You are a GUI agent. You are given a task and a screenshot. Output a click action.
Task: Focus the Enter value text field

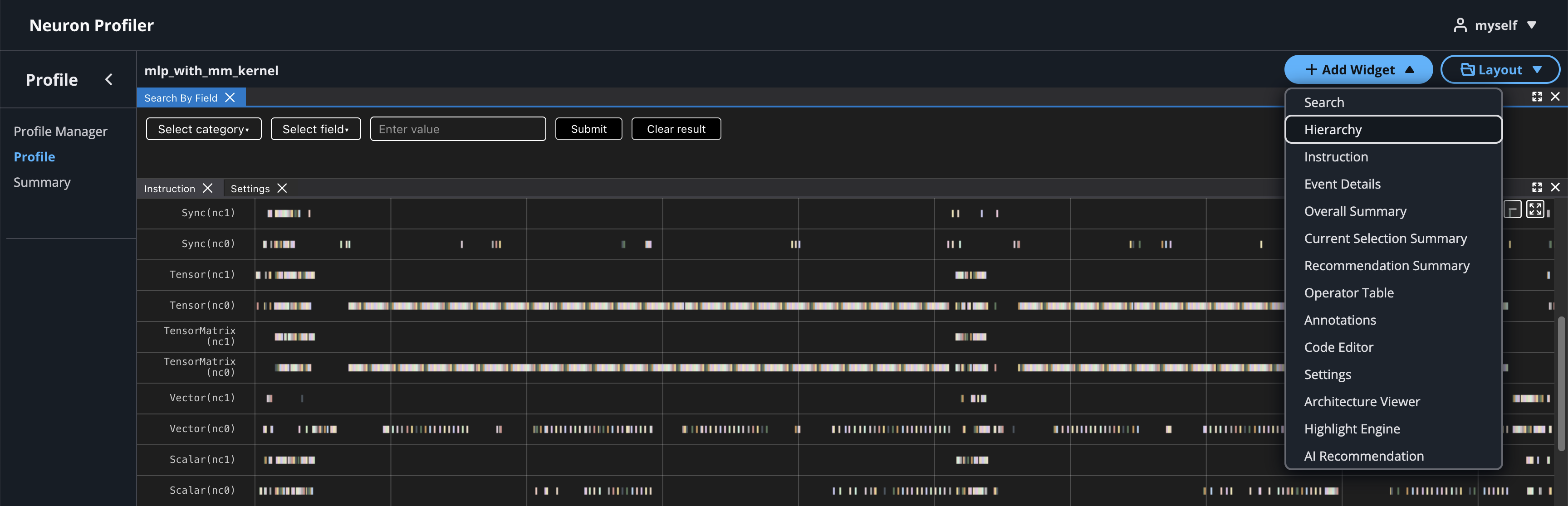coord(458,129)
